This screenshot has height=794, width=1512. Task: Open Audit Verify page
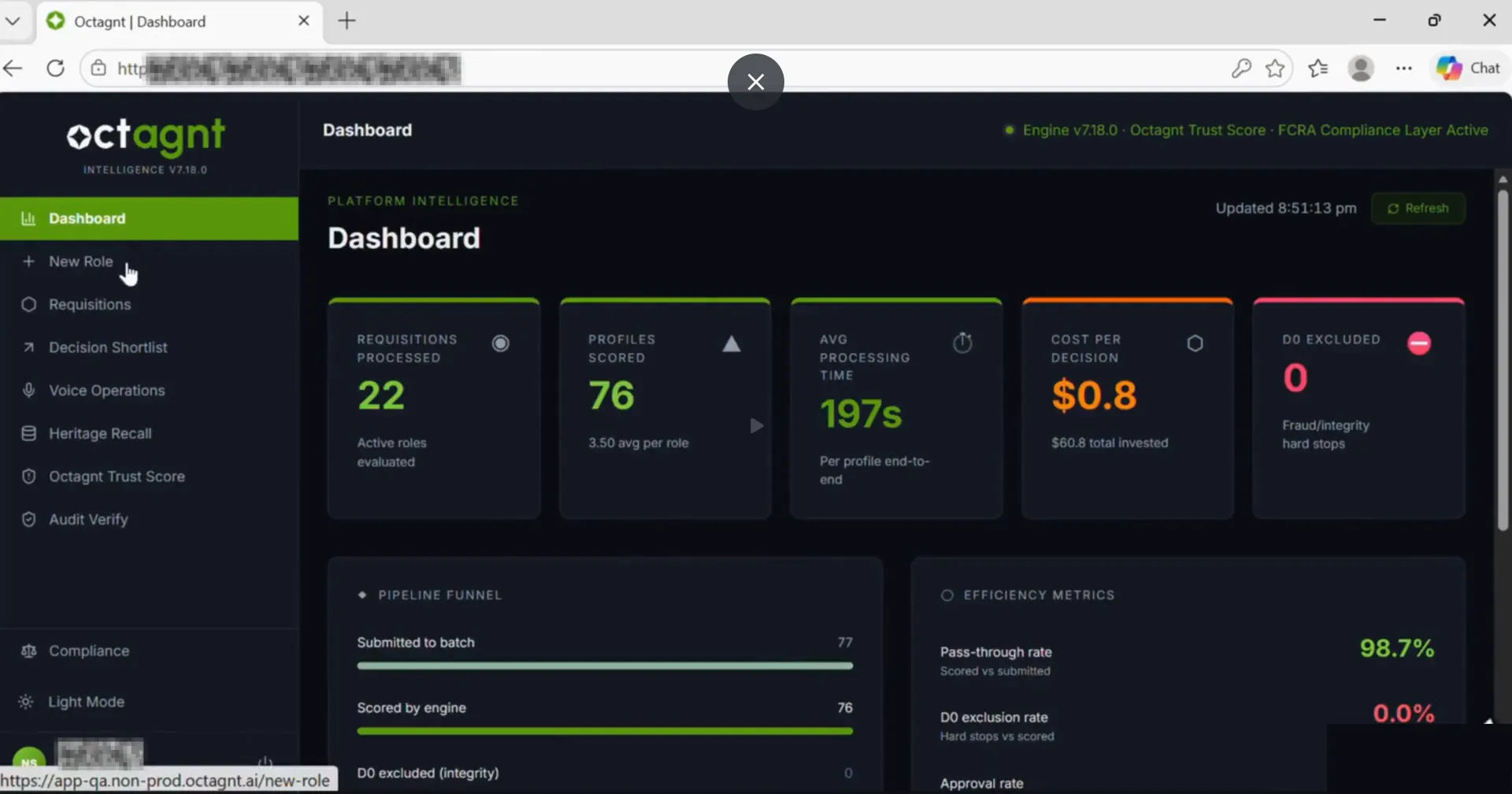pos(149,520)
